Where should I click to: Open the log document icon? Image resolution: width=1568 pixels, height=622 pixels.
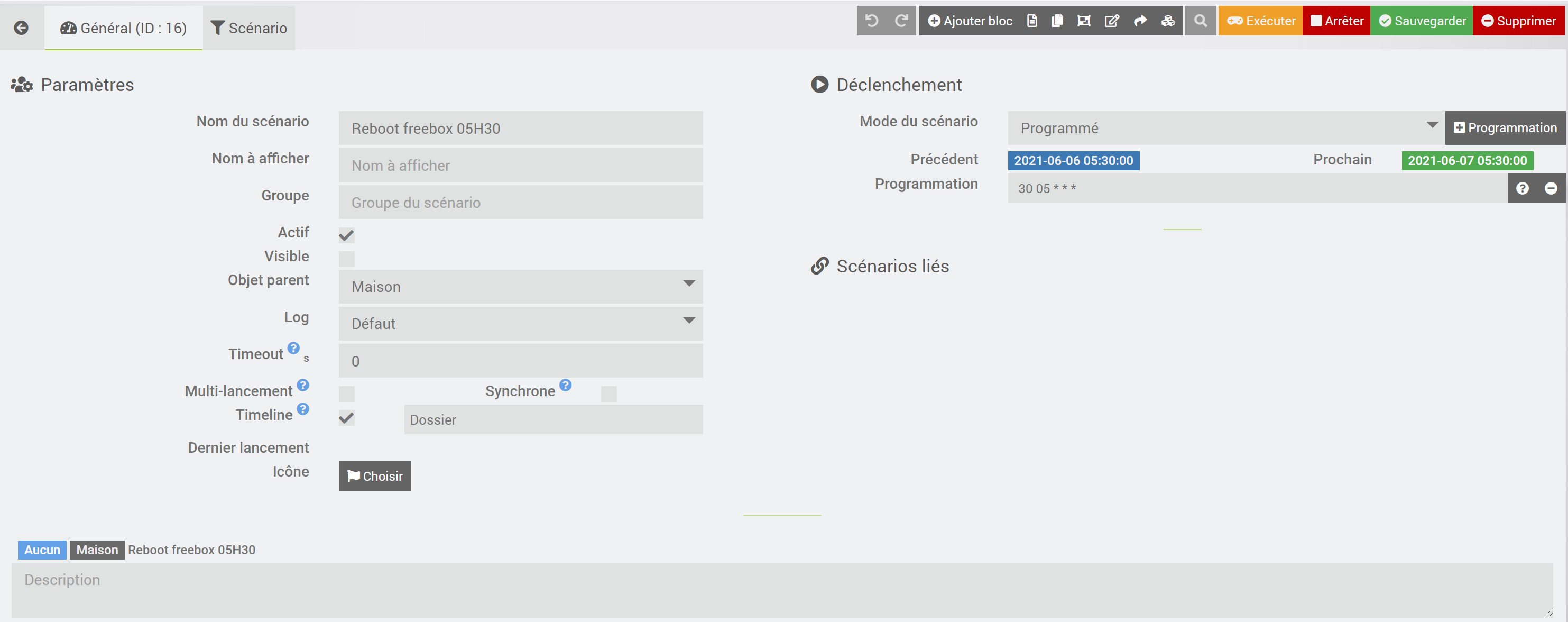tap(1032, 21)
